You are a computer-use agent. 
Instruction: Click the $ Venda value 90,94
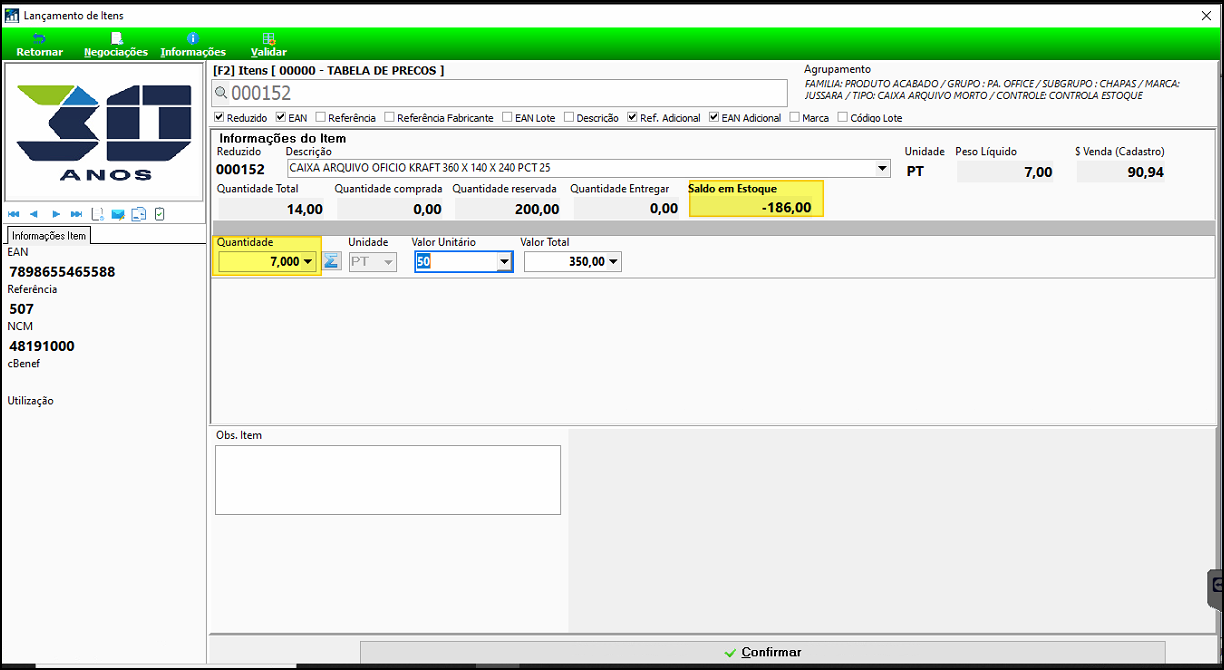[x=1146, y=172]
